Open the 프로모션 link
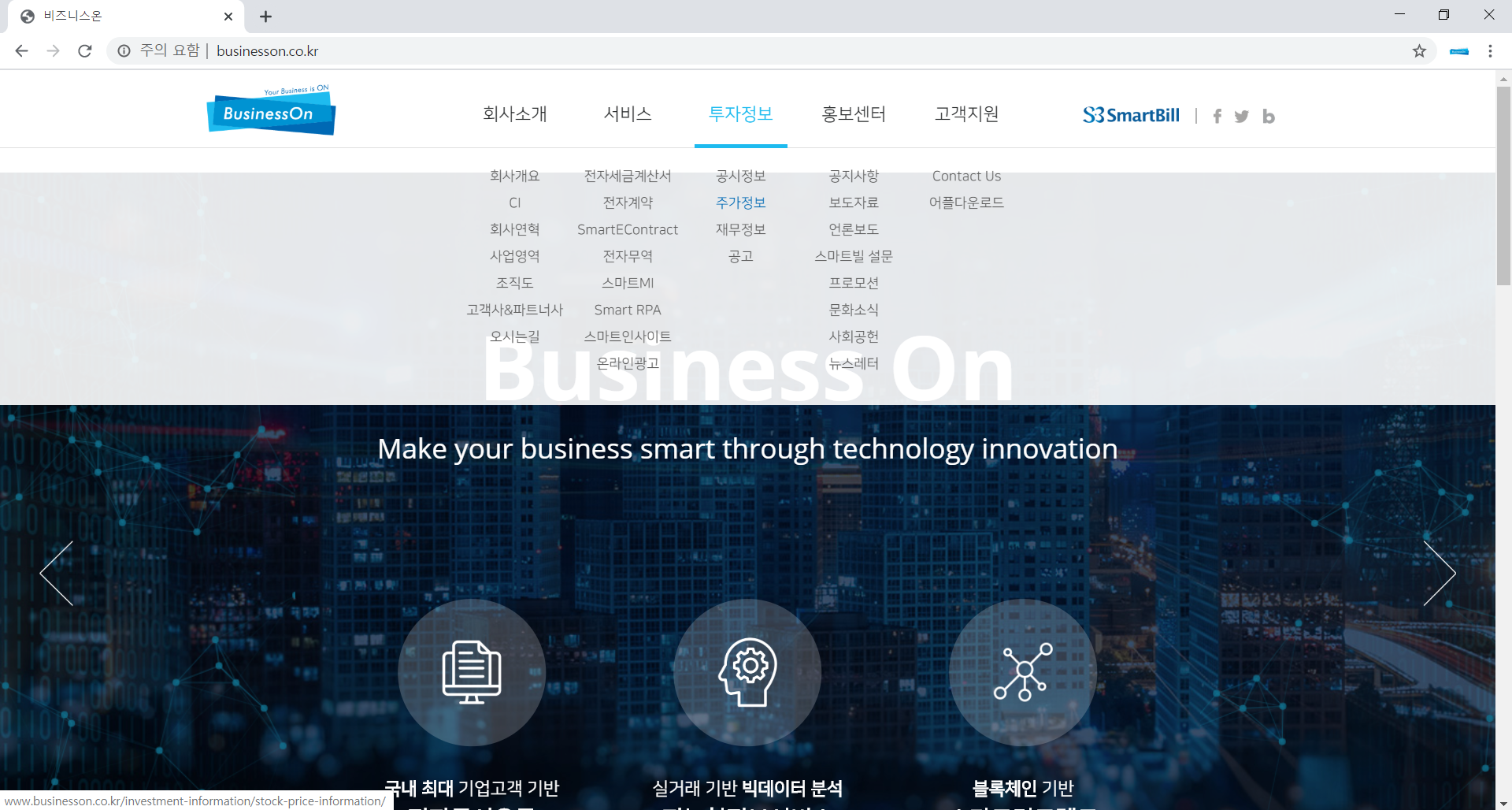This screenshot has width=1512, height=810. (854, 283)
